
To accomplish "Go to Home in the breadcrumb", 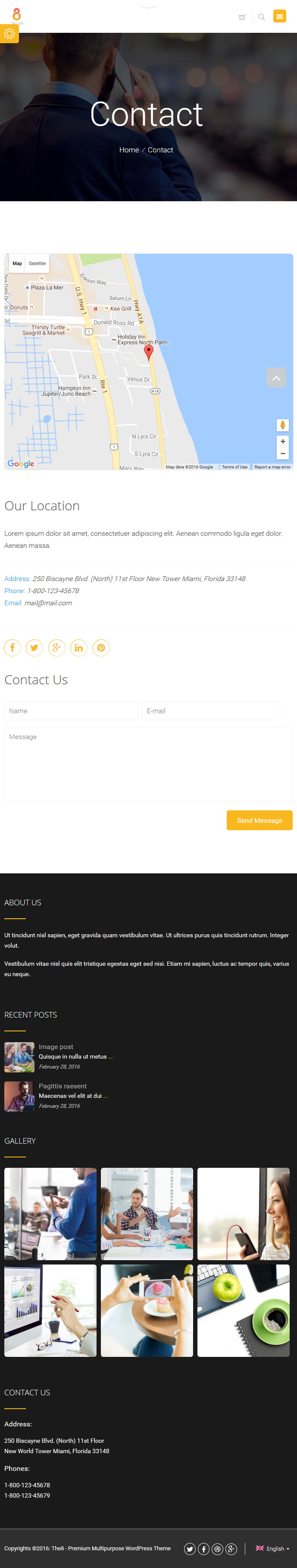I will point(129,150).
